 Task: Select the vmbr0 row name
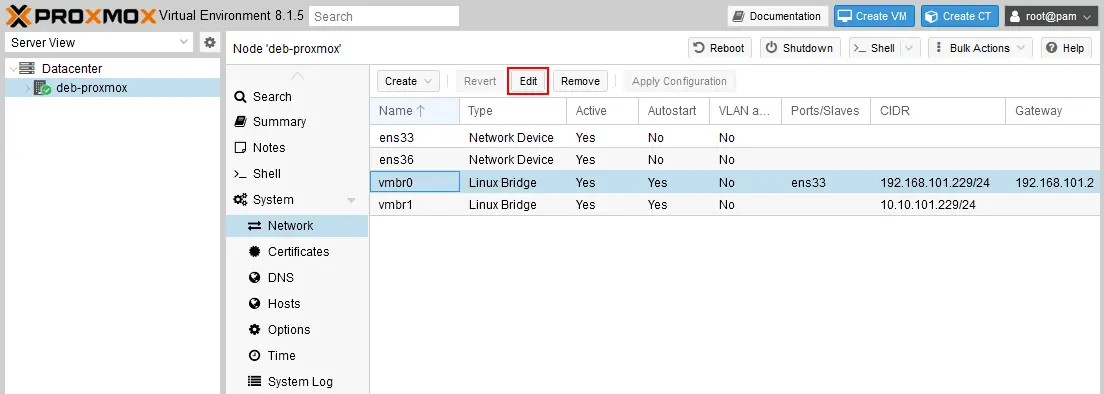(x=396, y=183)
